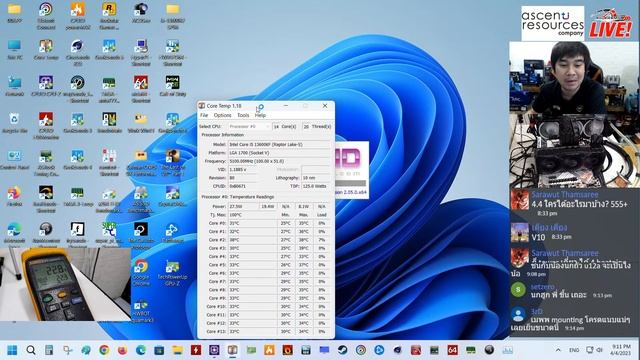Image resolution: width=640 pixels, height=360 pixels.
Task: Open the Control Panel desktop icon
Action: (15, 161)
